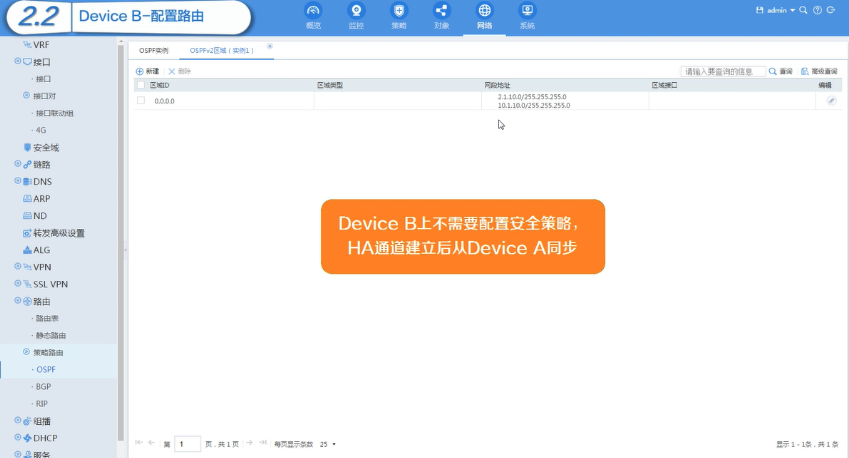Screen dimensions: 849x458
Task: Click the 高级查询 advanced query button
Action: pos(819,71)
